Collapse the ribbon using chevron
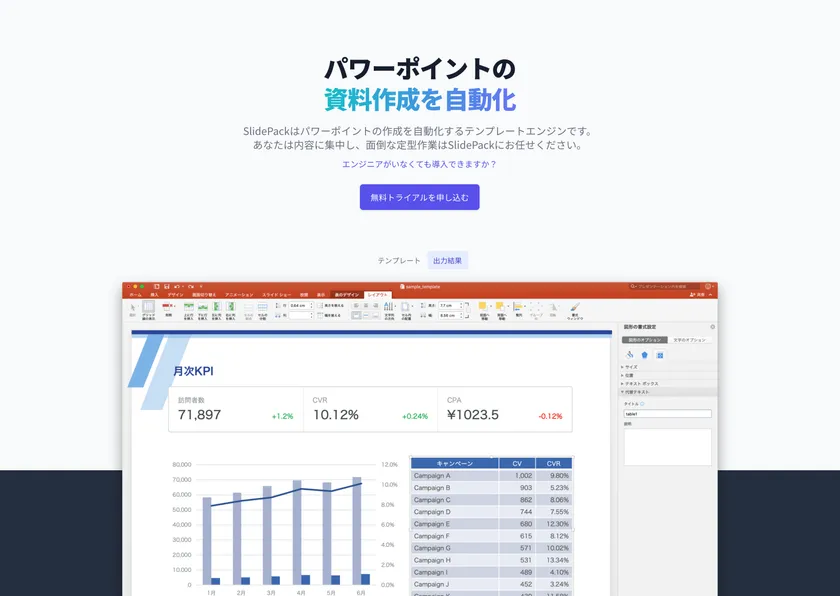This screenshot has height=596, width=840. pyautogui.click(x=710, y=295)
